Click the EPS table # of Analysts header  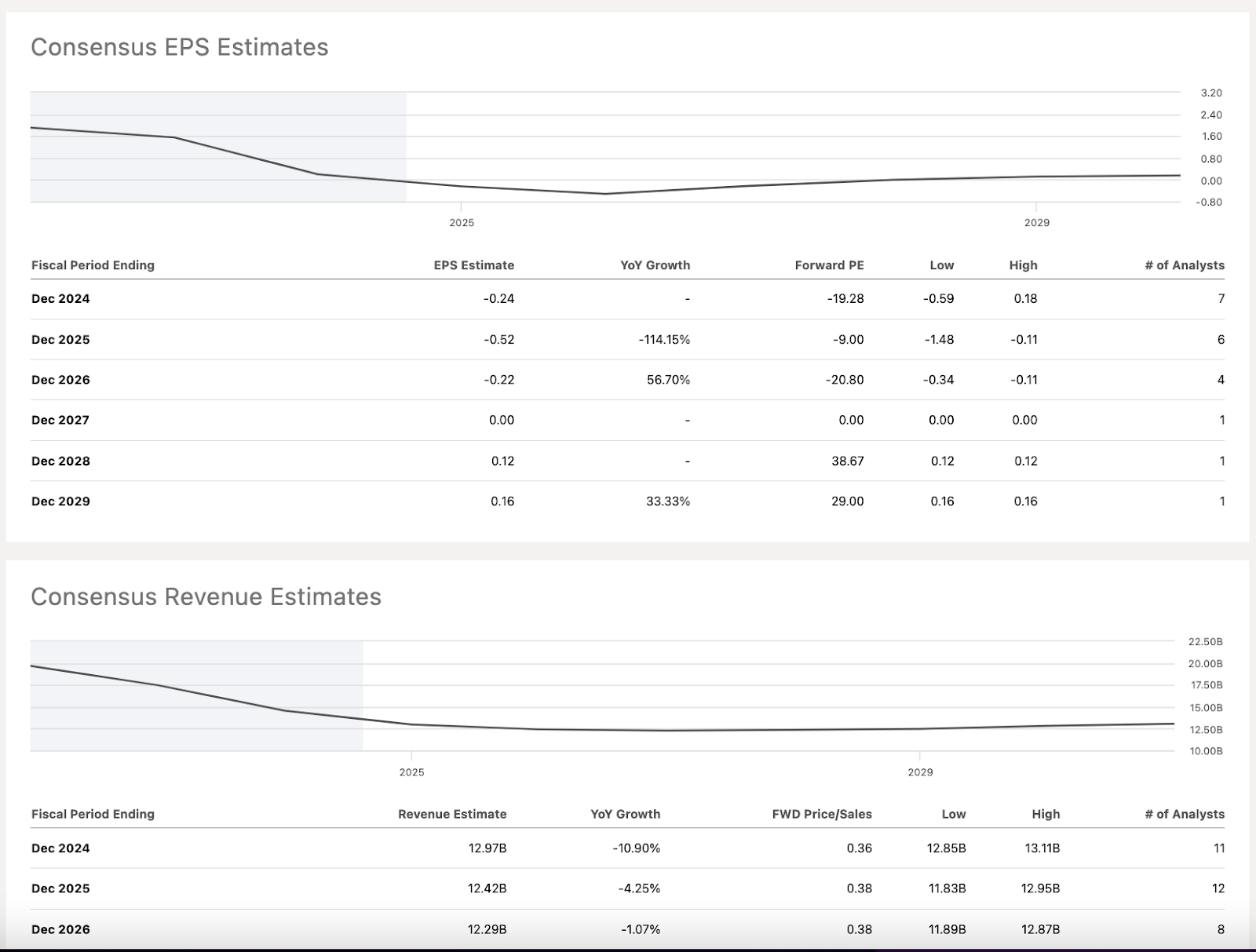coord(1184,265)
